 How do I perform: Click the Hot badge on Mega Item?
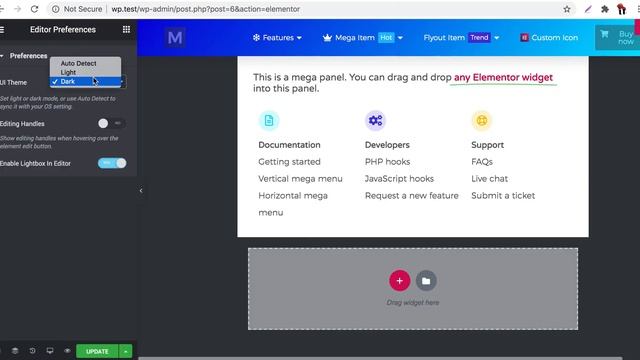point(386,38)
